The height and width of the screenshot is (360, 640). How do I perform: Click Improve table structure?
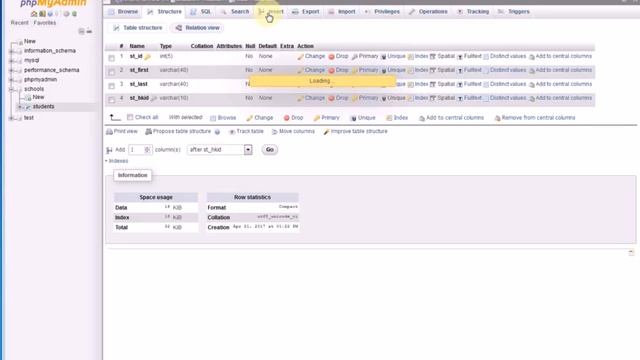[x=355, y=131]
